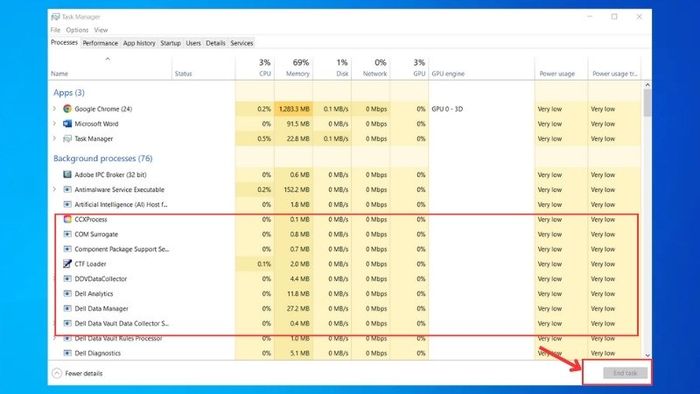Click the Google Chrome process icon
This screenshot has width=700, height=394.
coord(67,108)
